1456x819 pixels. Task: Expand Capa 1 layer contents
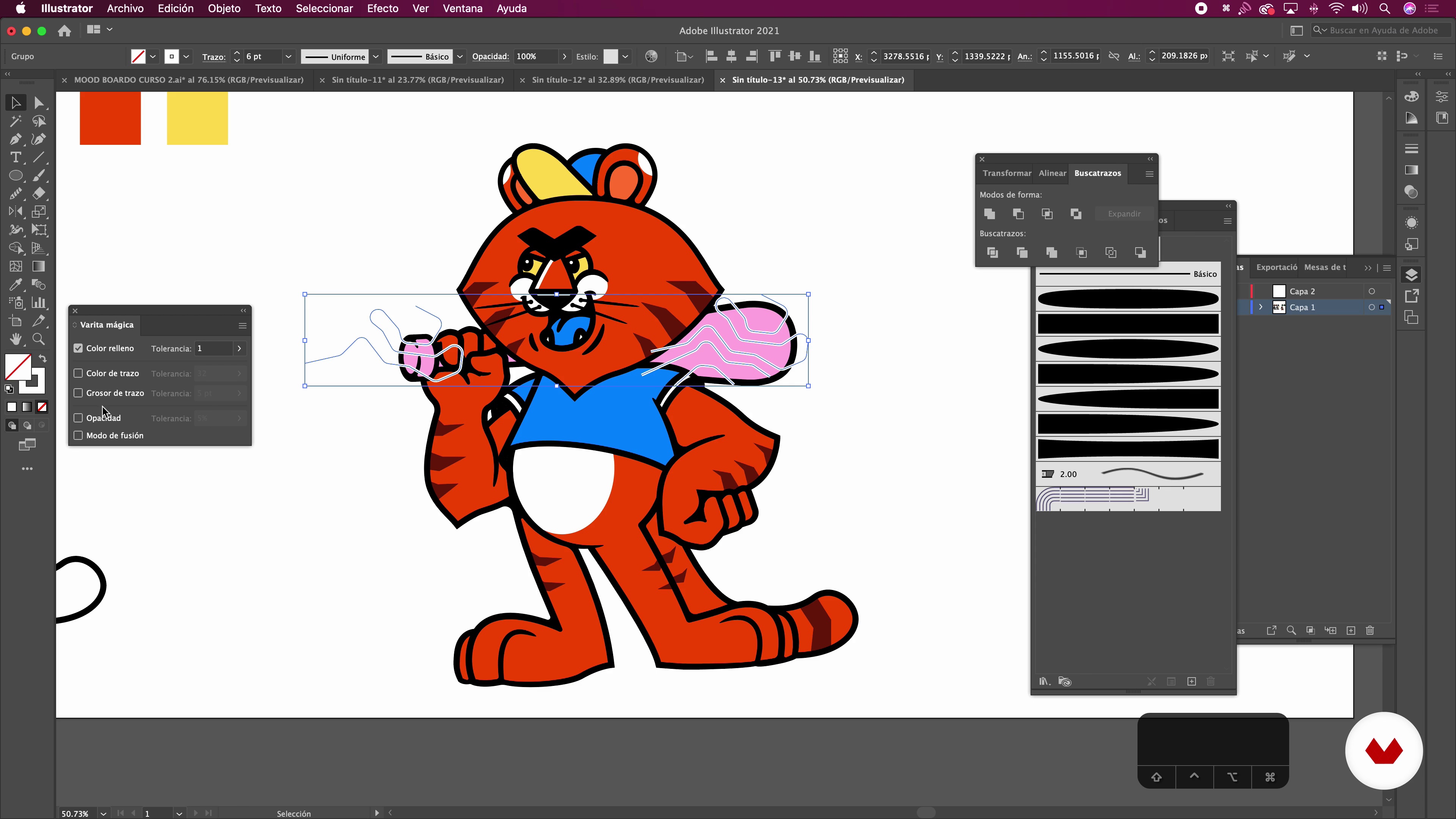click(x=1260, y=307)
